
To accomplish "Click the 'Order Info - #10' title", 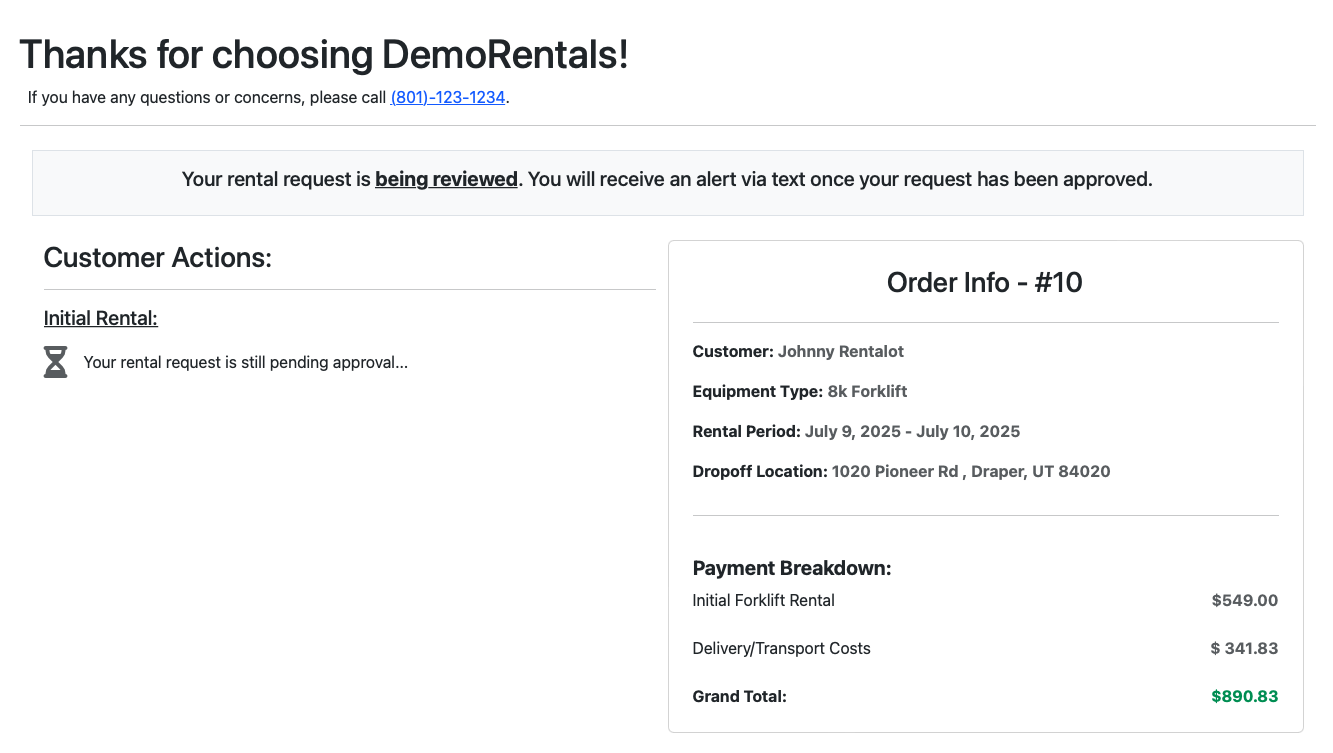I will (x=985, y=282).
